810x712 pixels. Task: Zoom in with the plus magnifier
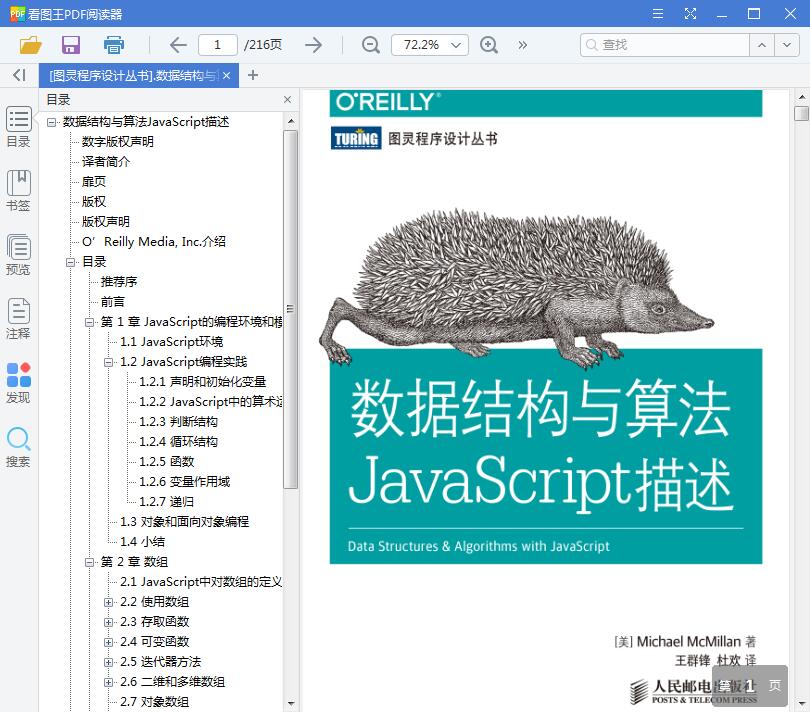click(489, 45)
